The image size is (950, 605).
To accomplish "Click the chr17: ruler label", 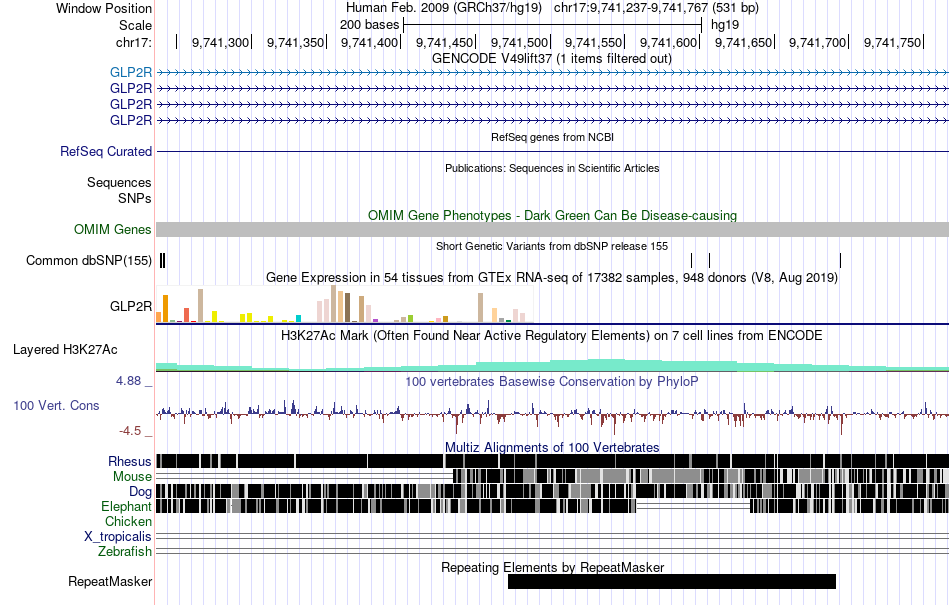I will click(x=134, y=42).
